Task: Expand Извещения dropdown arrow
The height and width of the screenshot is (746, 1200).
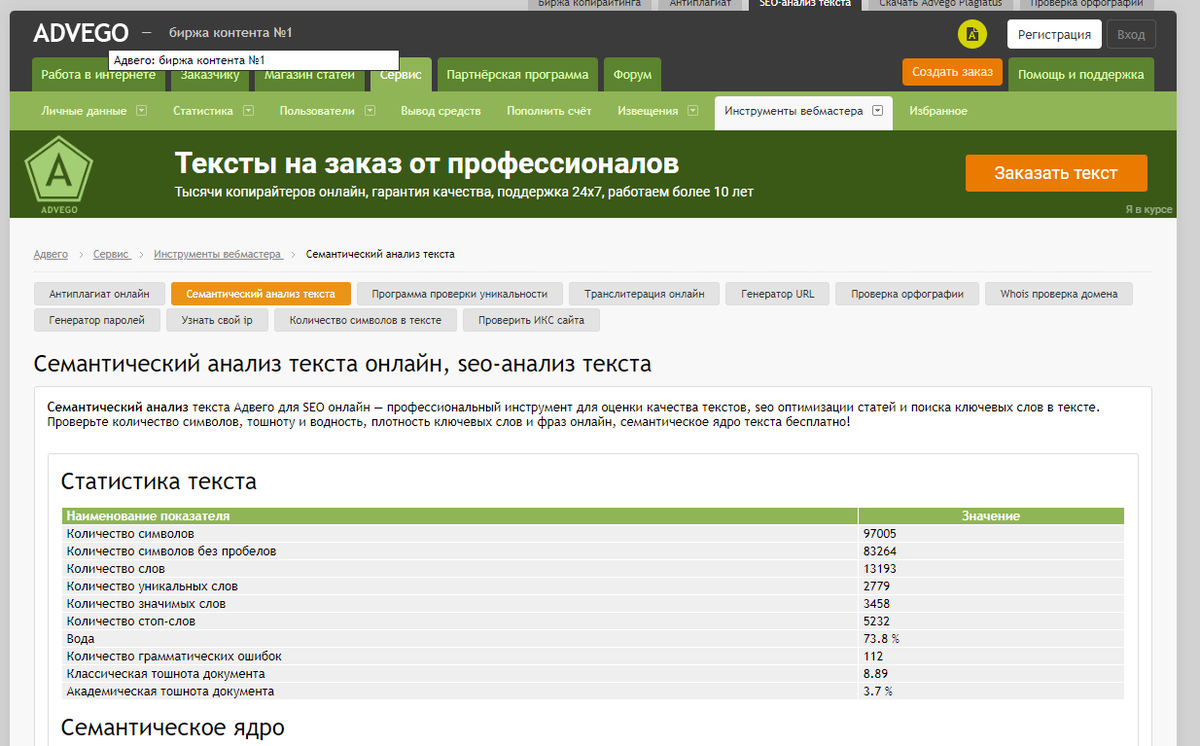Action: pos(693,111)
